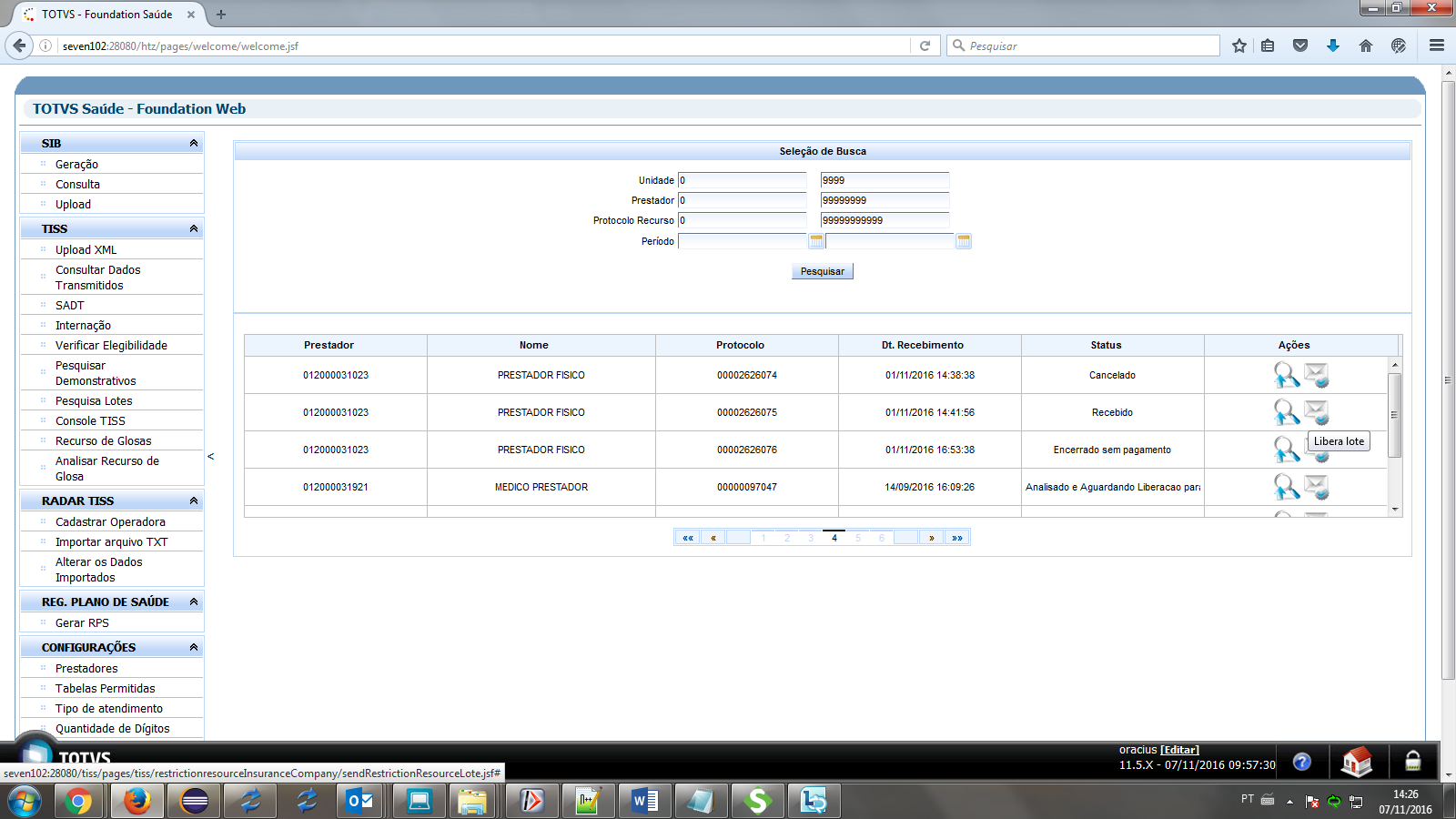Go to the previous results page
1456x819 pixels.
(713, 538)
